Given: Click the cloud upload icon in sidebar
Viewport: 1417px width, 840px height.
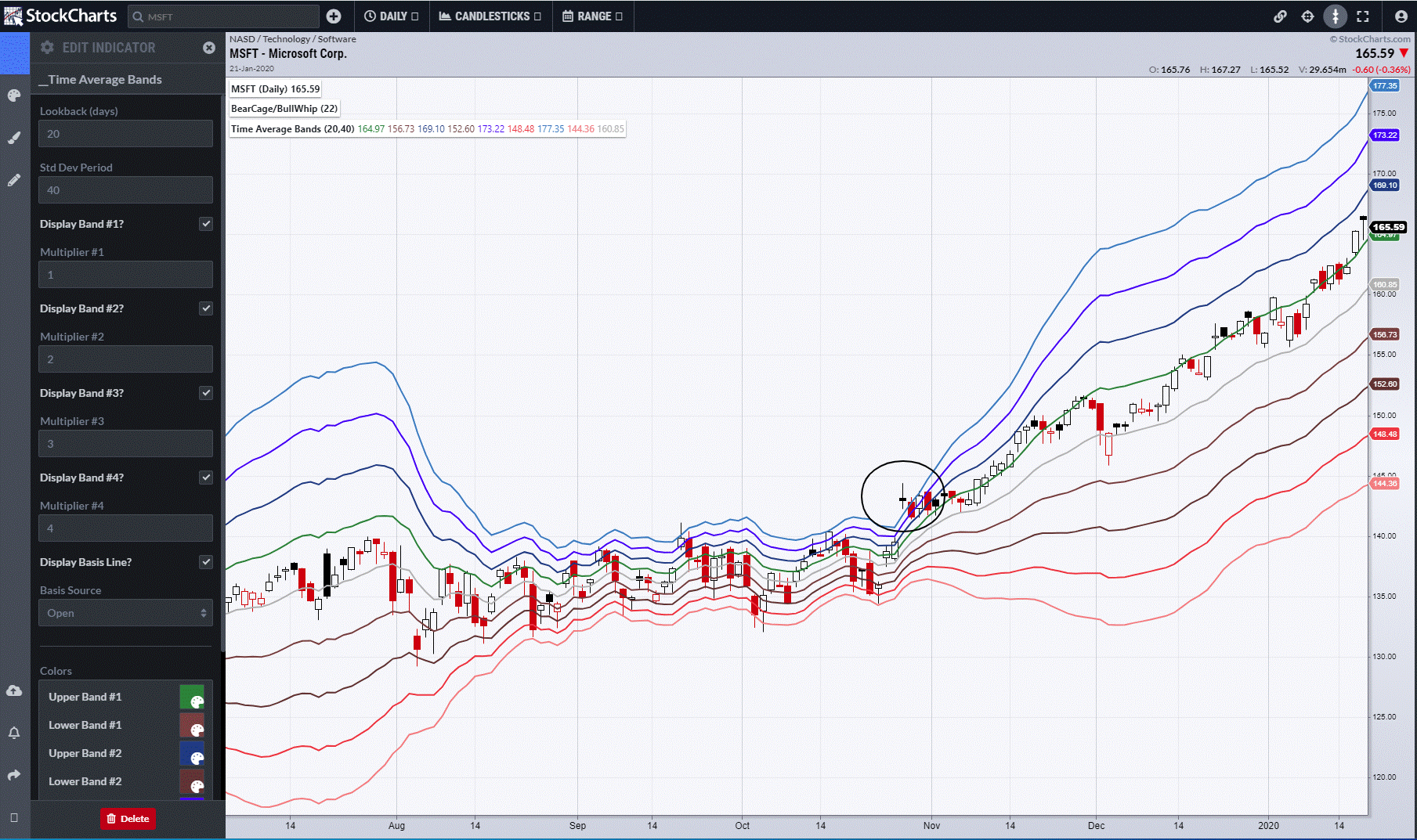Looking at the screenshot, I should click(x=14, y=690).
